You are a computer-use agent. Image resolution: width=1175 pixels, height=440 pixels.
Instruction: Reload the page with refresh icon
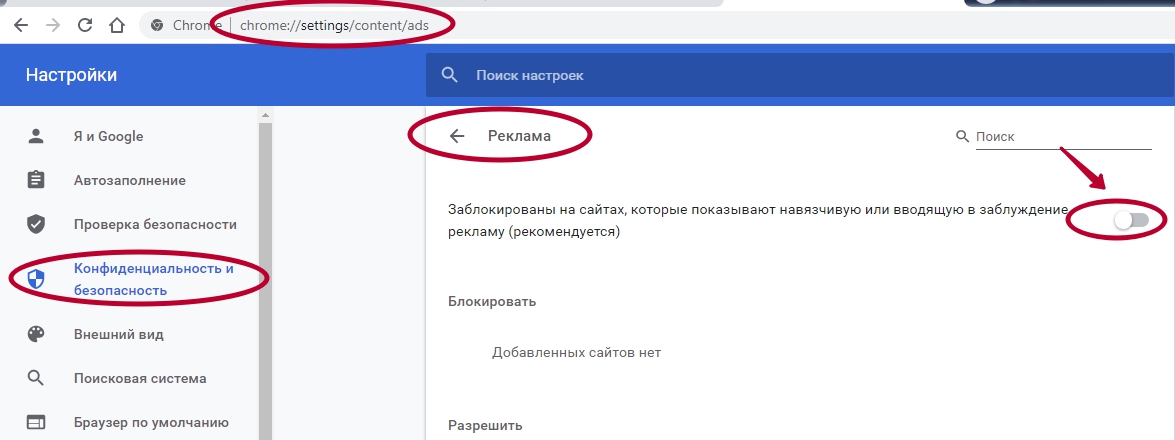(84, 25)
